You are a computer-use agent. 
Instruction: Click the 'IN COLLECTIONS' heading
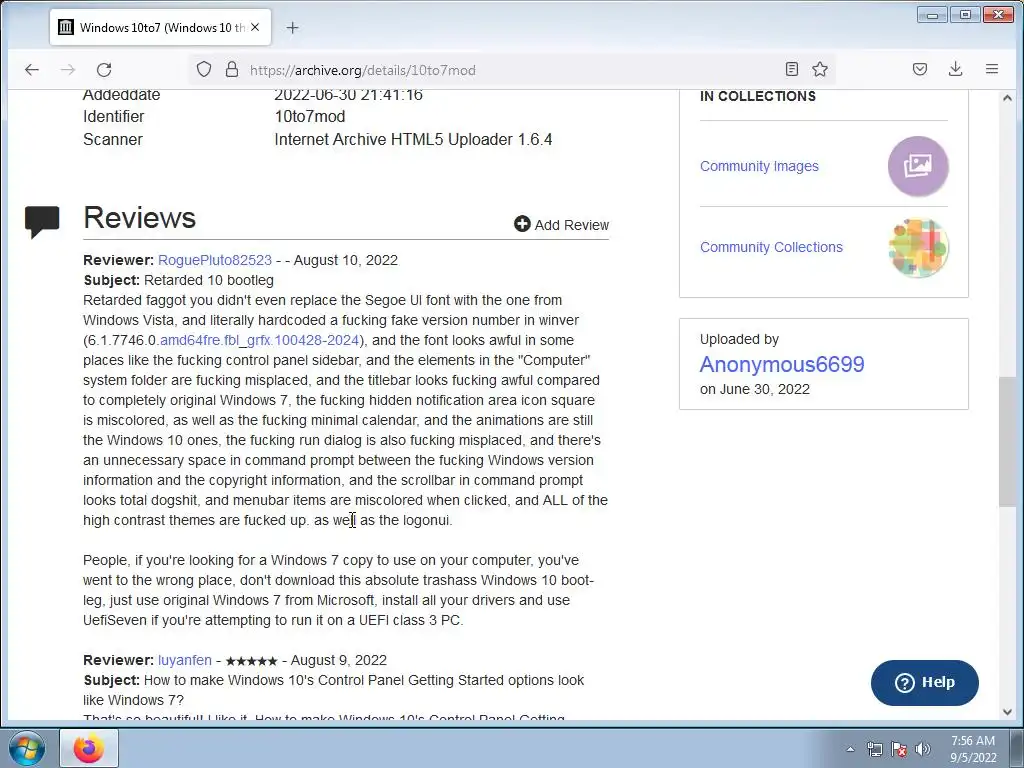coord(758,96)
